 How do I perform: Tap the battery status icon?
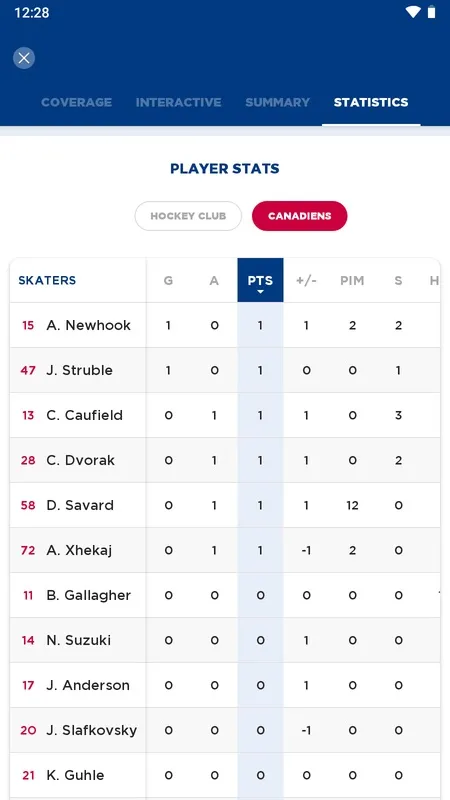pyautogui.click(x=432, y=12)
